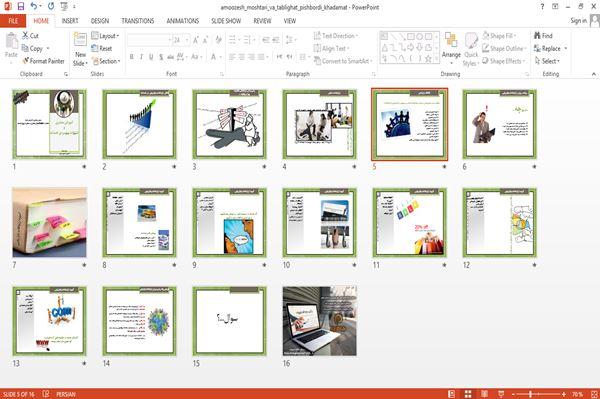Open the font size combo box
The width and height of the screenshot is (600, 399).
click(x=181, y=40)
